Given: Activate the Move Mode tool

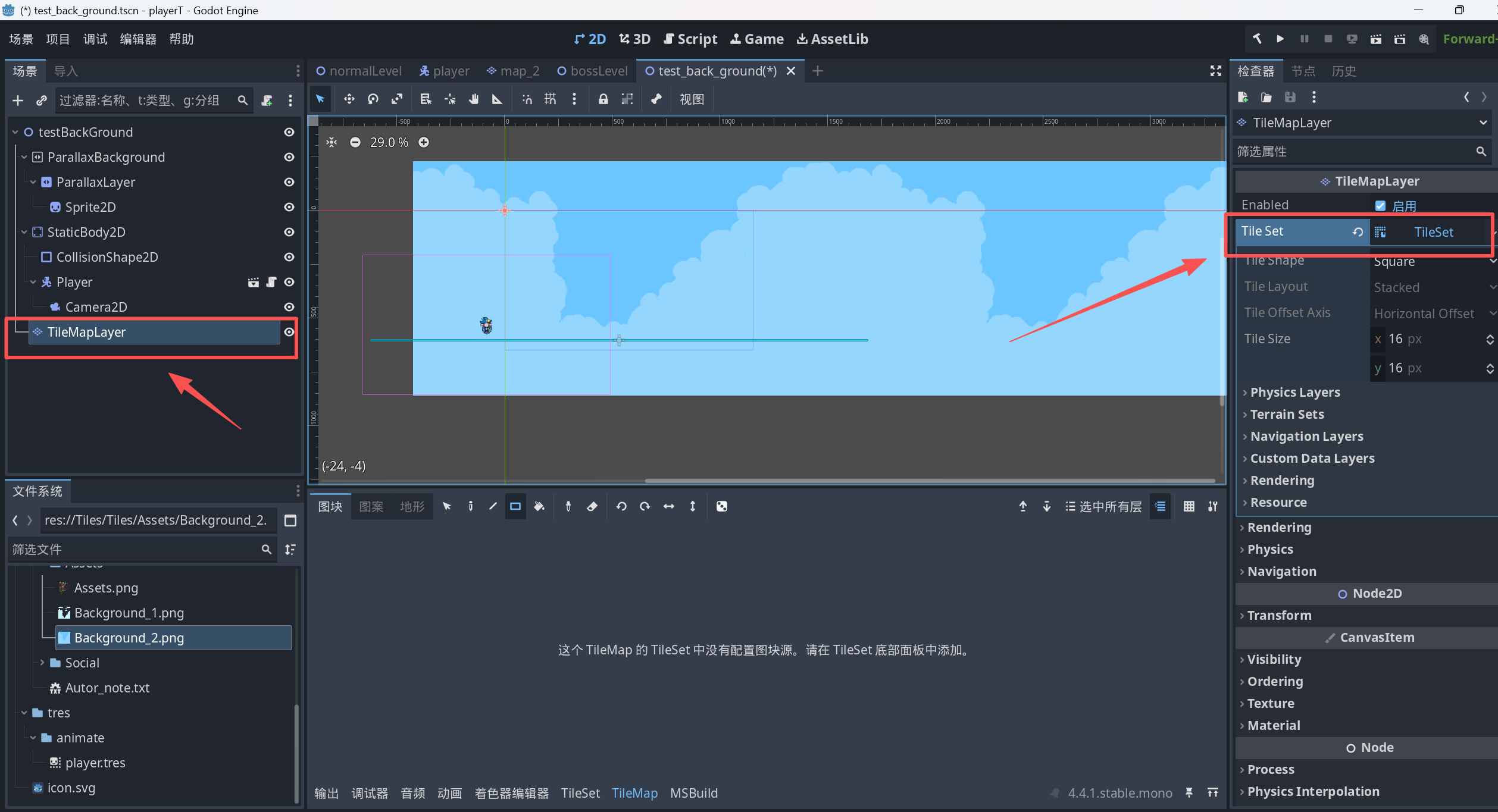Looking at the screenshot, I should pyautogui.click(x=349, y=99).
